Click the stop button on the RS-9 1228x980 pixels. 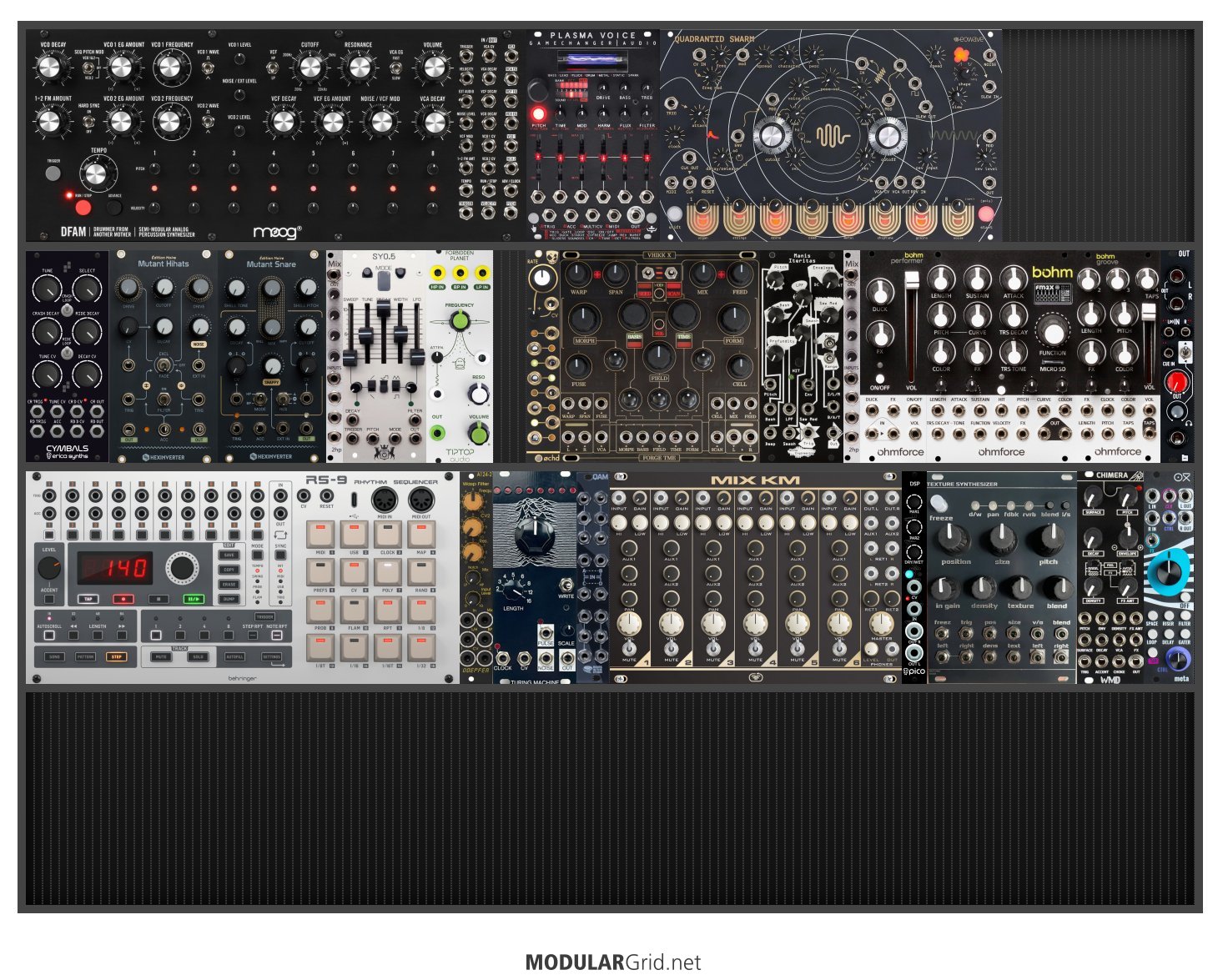159,599
